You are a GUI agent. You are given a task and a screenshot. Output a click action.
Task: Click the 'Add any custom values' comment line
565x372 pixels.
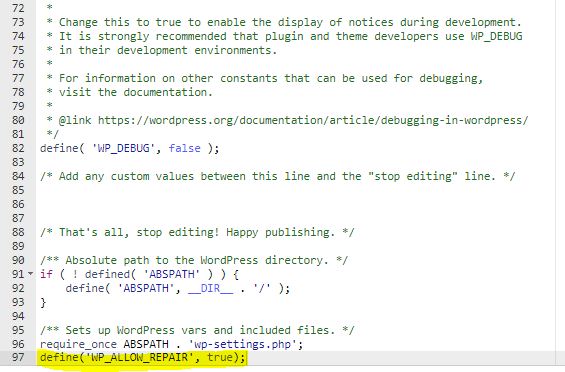pyautogui.click(x=277, y=176)
